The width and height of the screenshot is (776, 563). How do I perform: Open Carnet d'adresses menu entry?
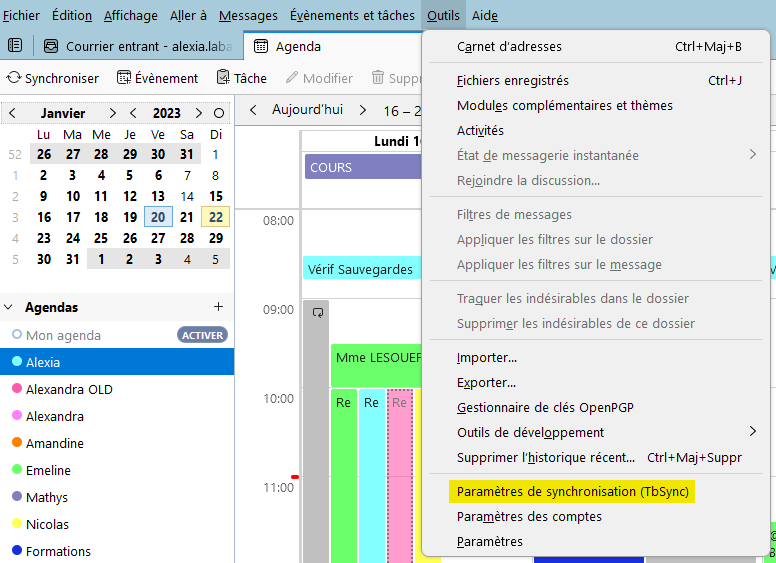coord(509,46)
